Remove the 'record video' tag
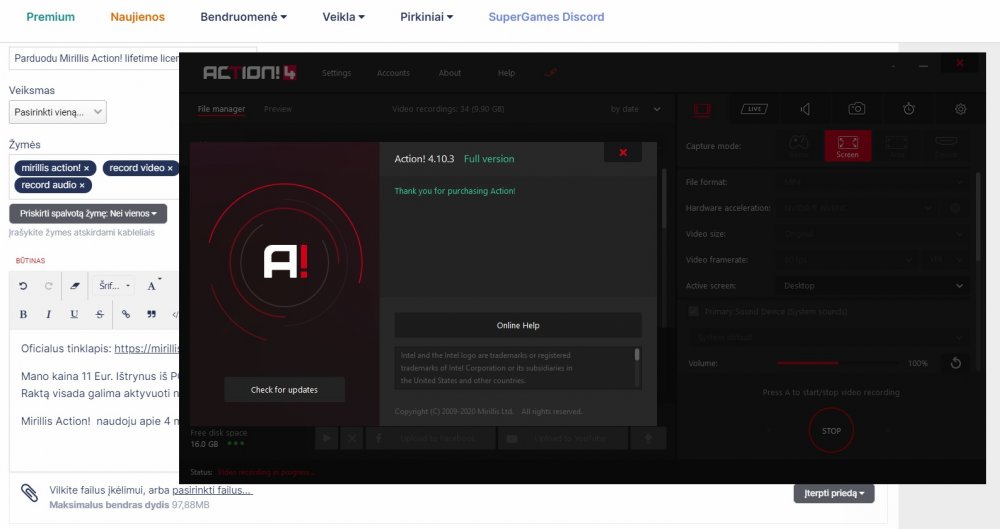 (x=170, y=168)
